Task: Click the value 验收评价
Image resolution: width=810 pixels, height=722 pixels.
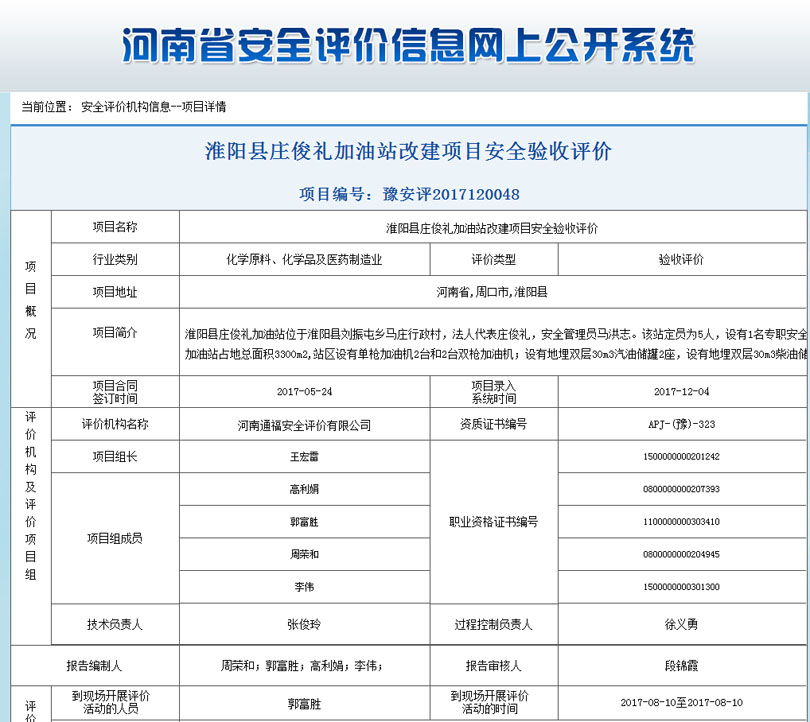Action: point(681,260)
